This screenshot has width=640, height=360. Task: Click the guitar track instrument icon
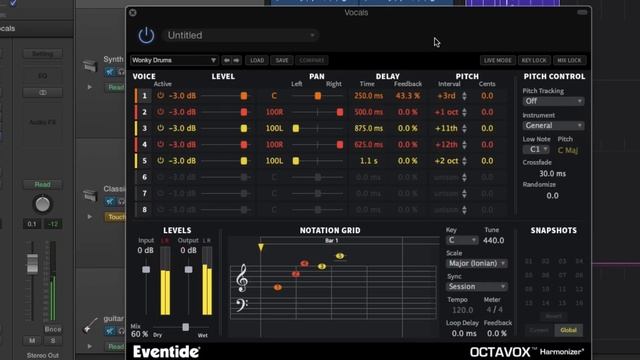click(x=90, y=325)
